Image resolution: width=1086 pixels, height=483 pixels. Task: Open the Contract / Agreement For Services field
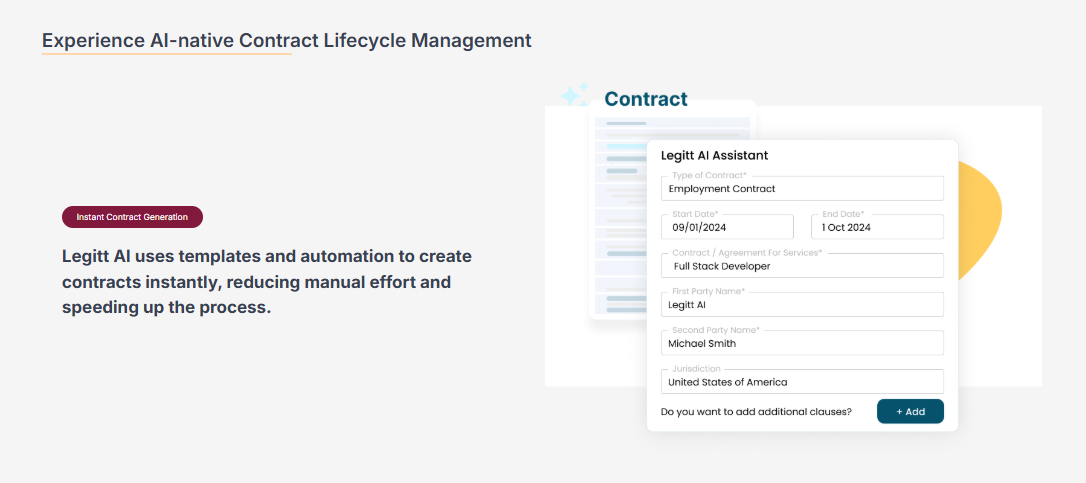point(802,266)
